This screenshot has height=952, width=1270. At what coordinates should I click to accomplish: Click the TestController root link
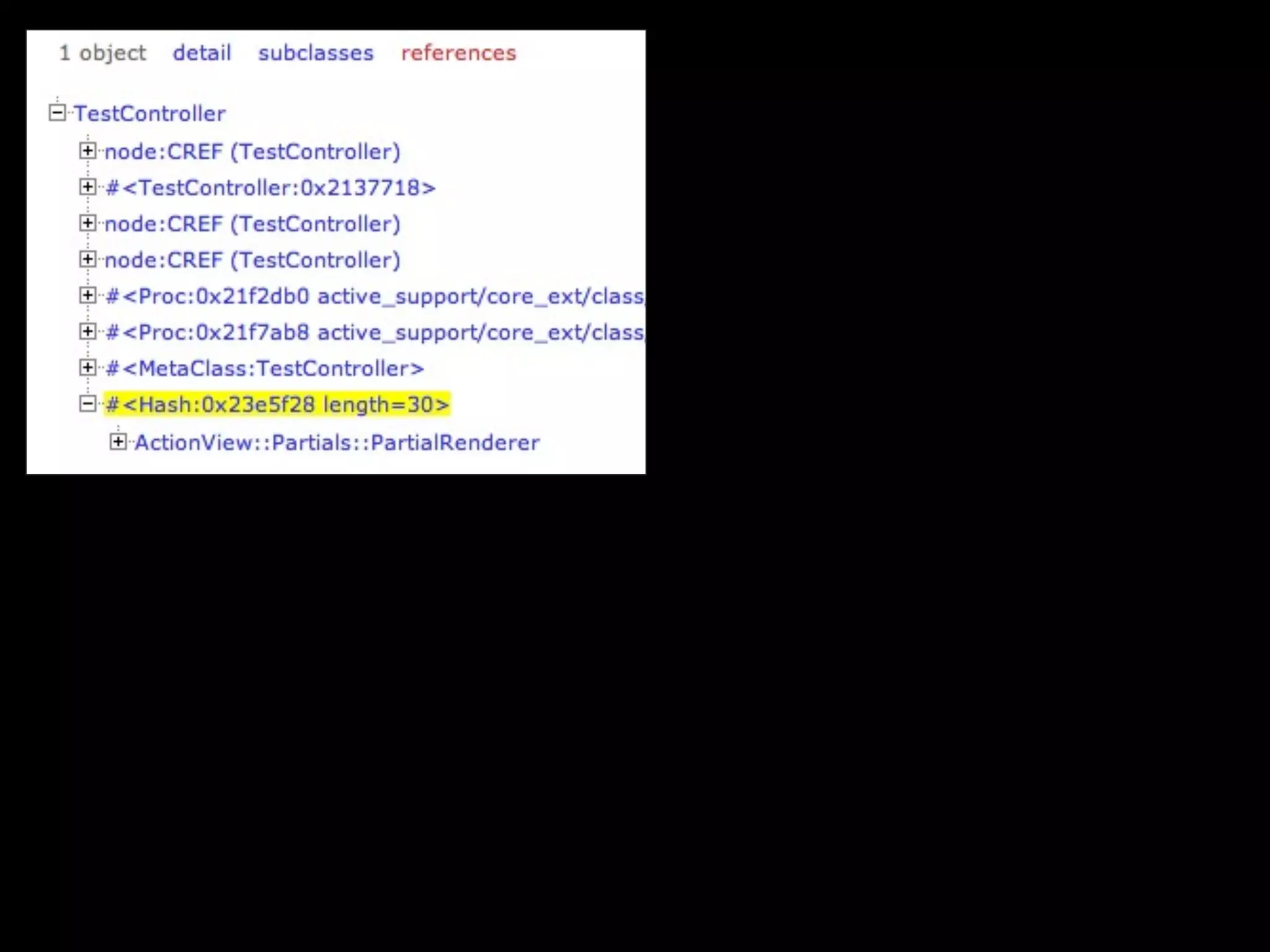point(149,113)
